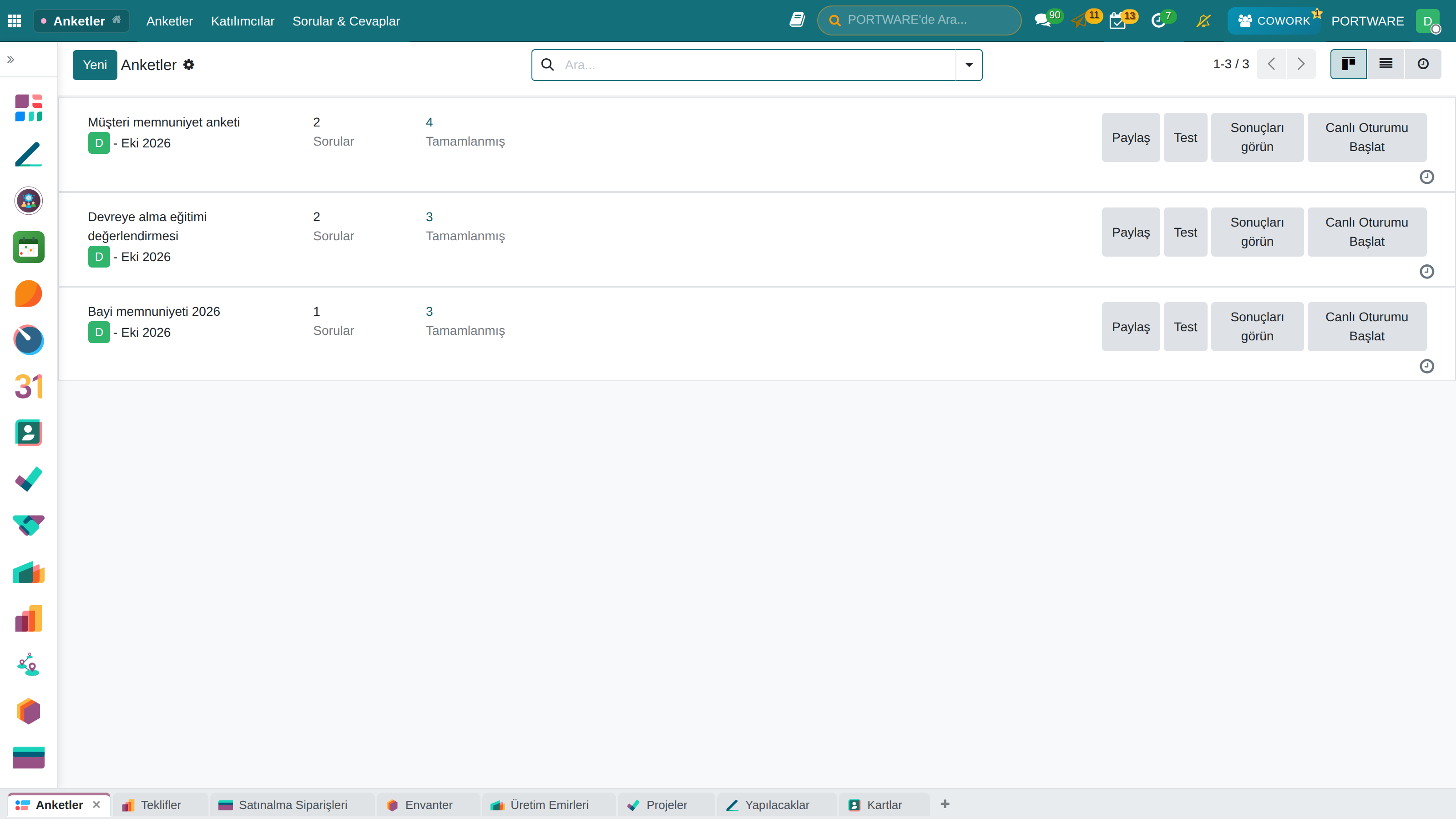Go to next page of records

pos(1300,64)
